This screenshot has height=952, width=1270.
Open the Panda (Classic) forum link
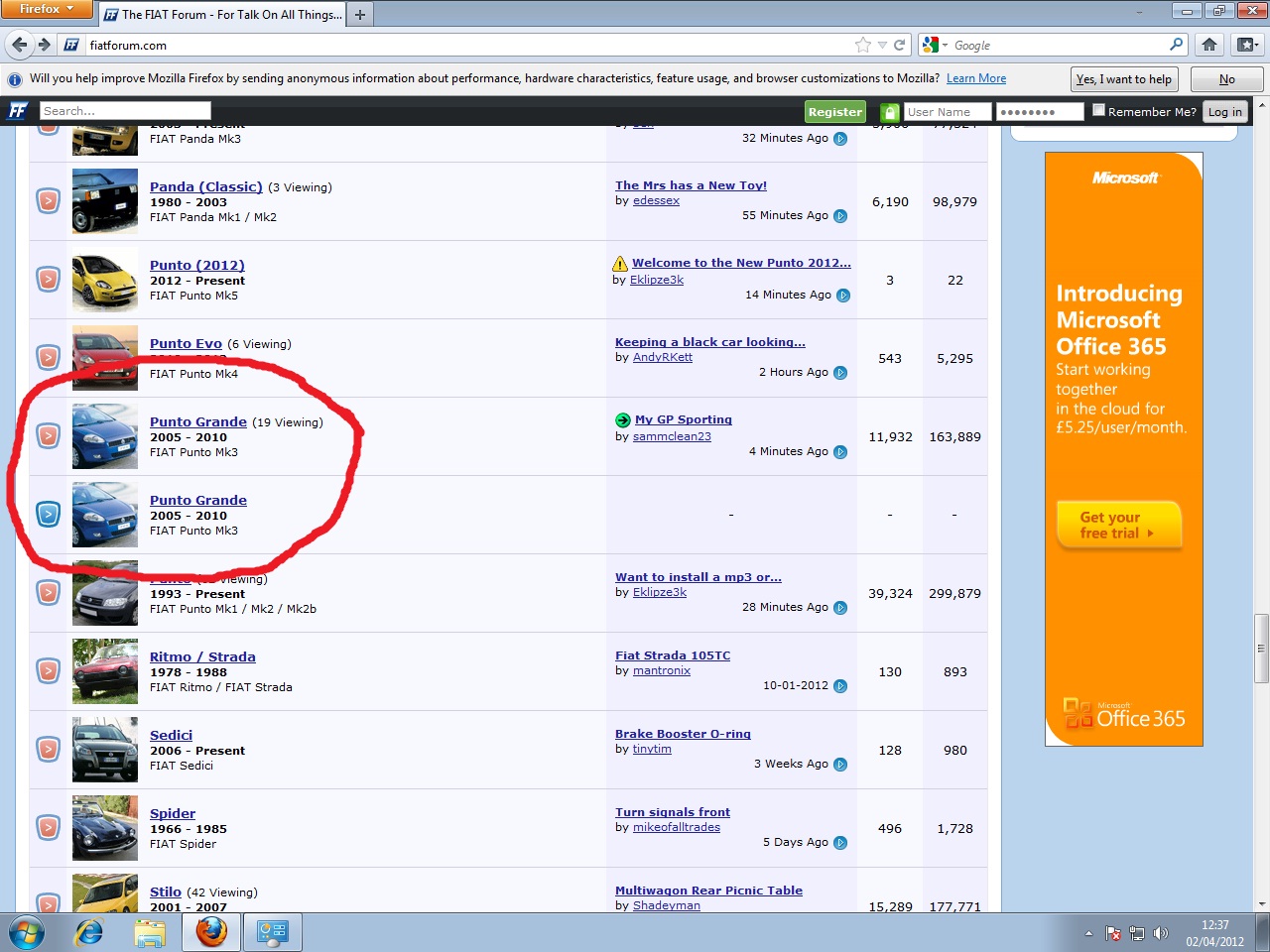[x=206, y=186]
